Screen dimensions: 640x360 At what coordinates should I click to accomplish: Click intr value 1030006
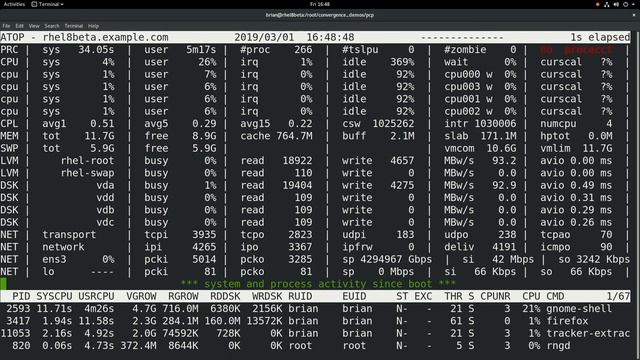point(495,124)
